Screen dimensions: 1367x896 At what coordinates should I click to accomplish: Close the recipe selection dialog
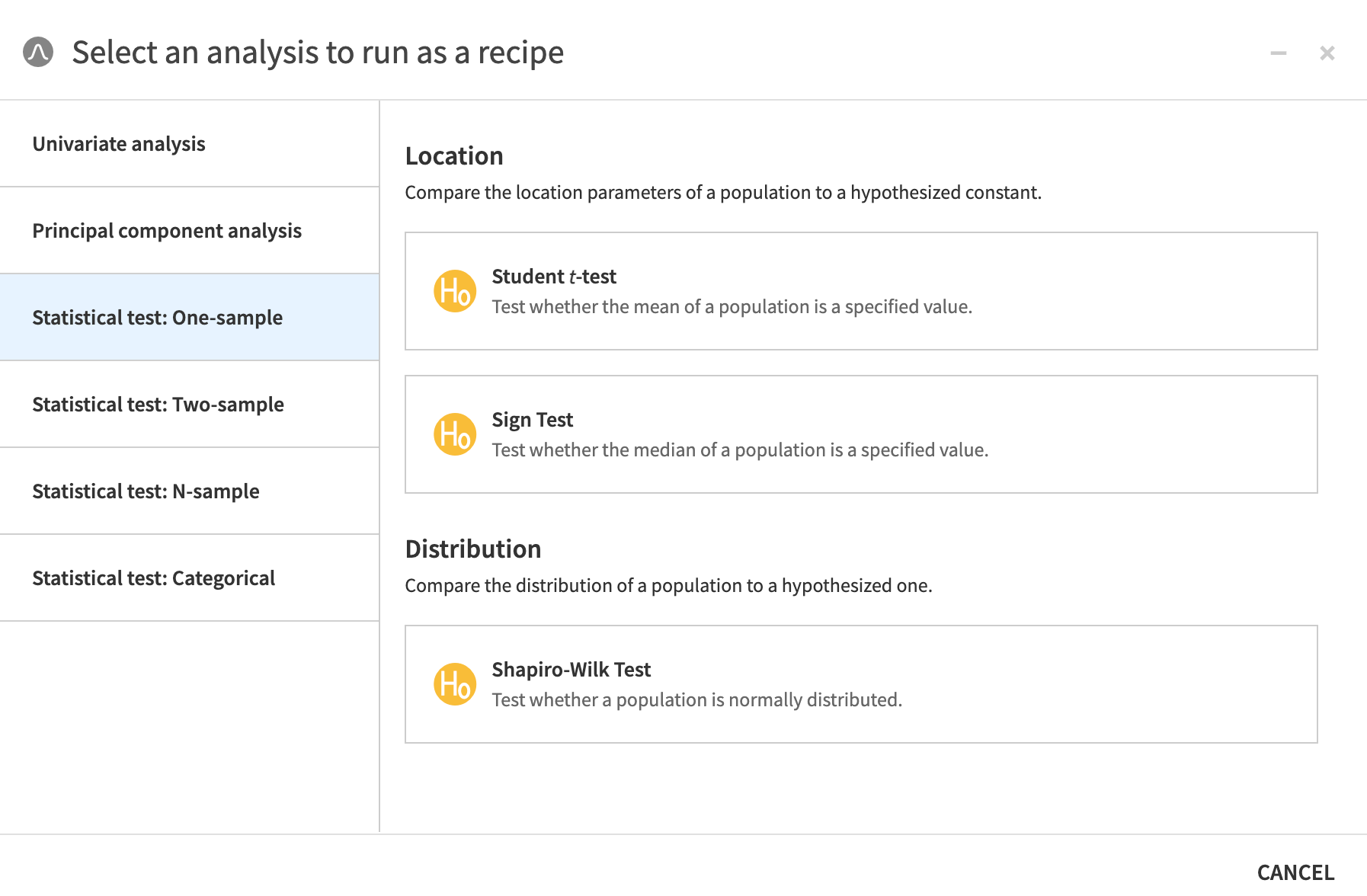point(1327,53)
